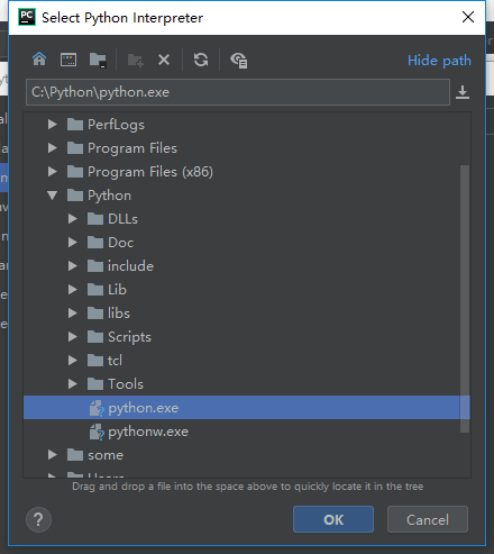
Task: Select the some folder label
Action: click(105, 455)
